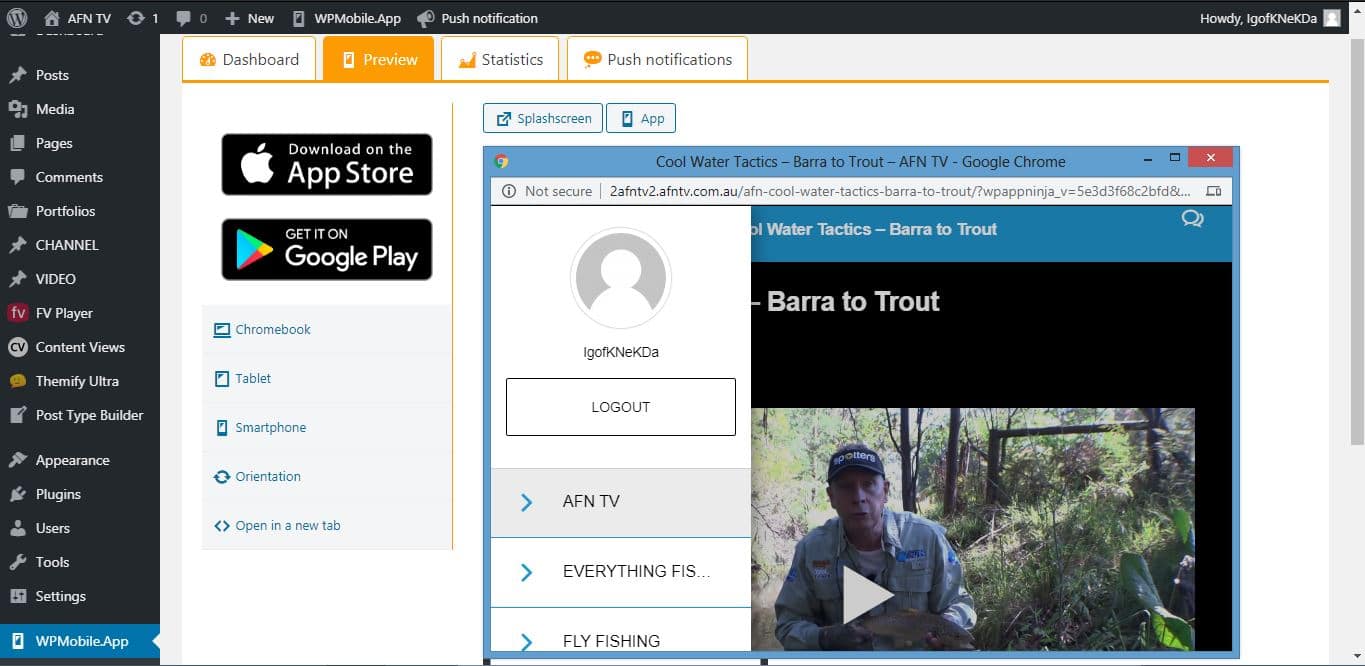Screen dimensions: 1365x666
Task: Select WPMobile.App in sidebar
Action: (x=80, y=641)
